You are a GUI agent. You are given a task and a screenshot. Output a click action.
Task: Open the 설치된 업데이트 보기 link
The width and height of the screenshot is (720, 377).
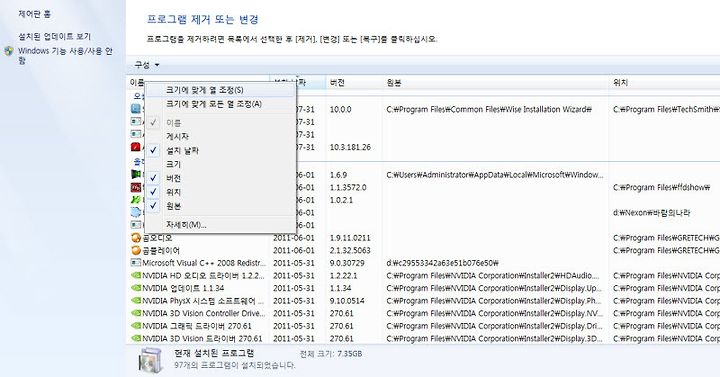[x=55, y=36]
